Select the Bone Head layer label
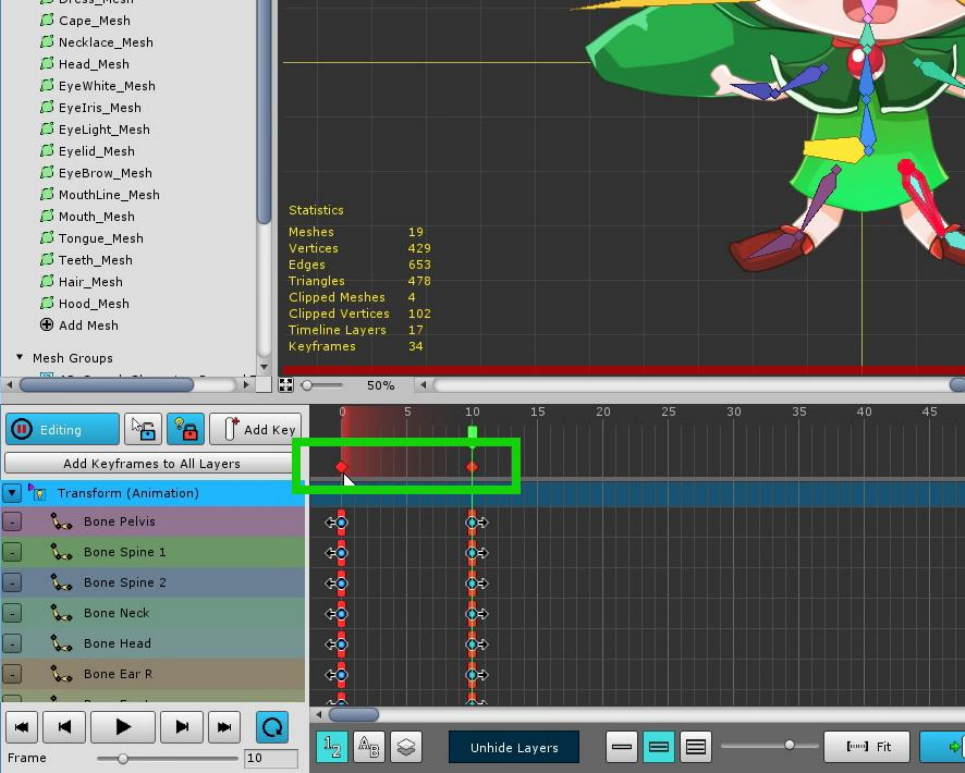Screen dimensions: 965x773 pos(117,644)
